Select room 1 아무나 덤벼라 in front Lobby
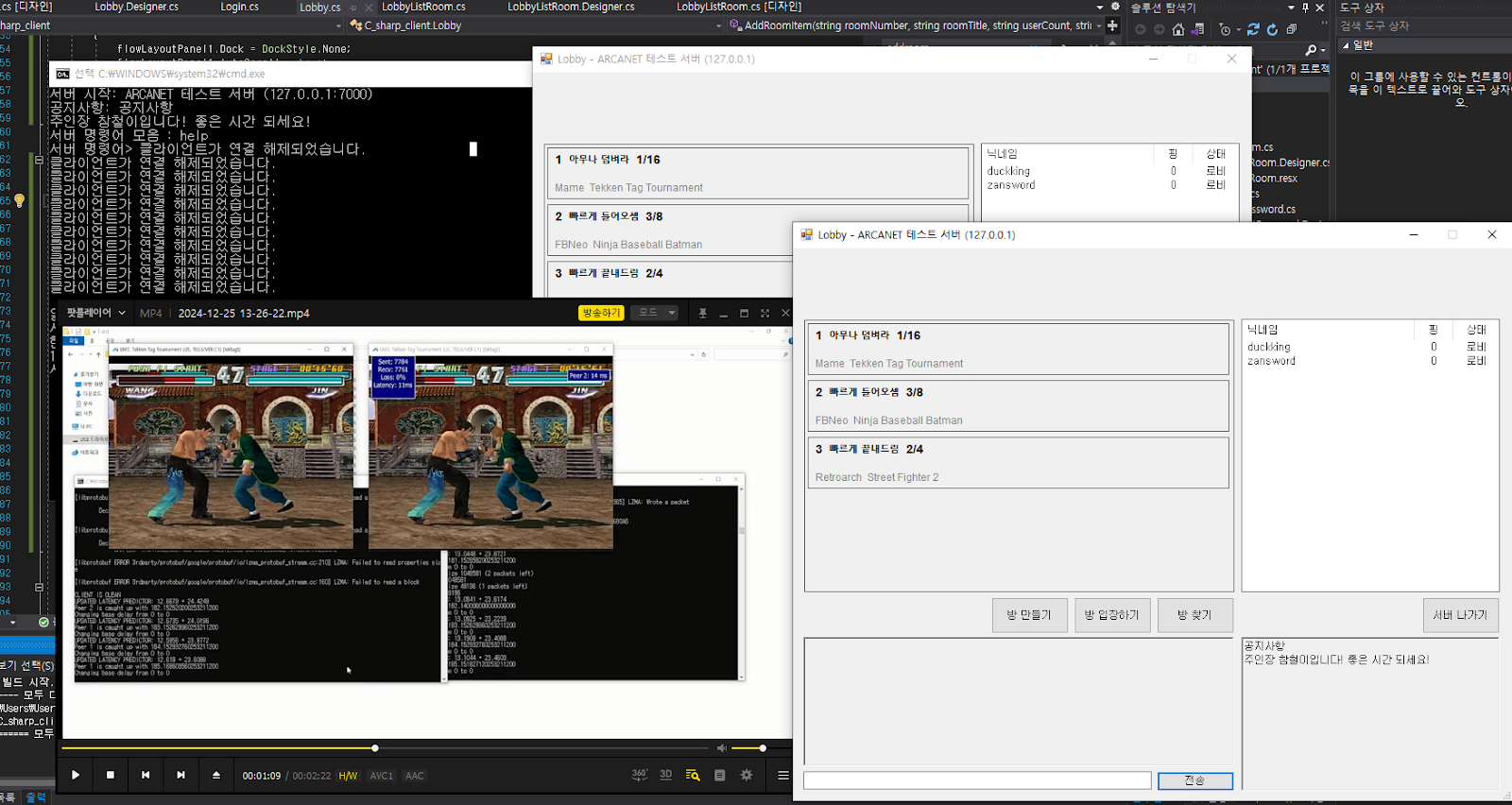This screenshot has height=805, width=1512. click(1017, 349)
